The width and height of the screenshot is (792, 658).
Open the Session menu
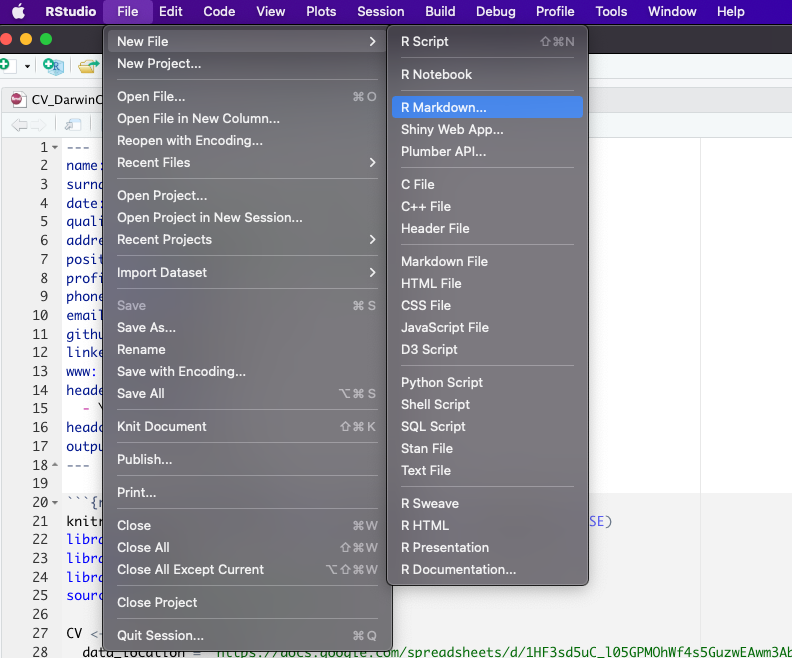[380, 11]
